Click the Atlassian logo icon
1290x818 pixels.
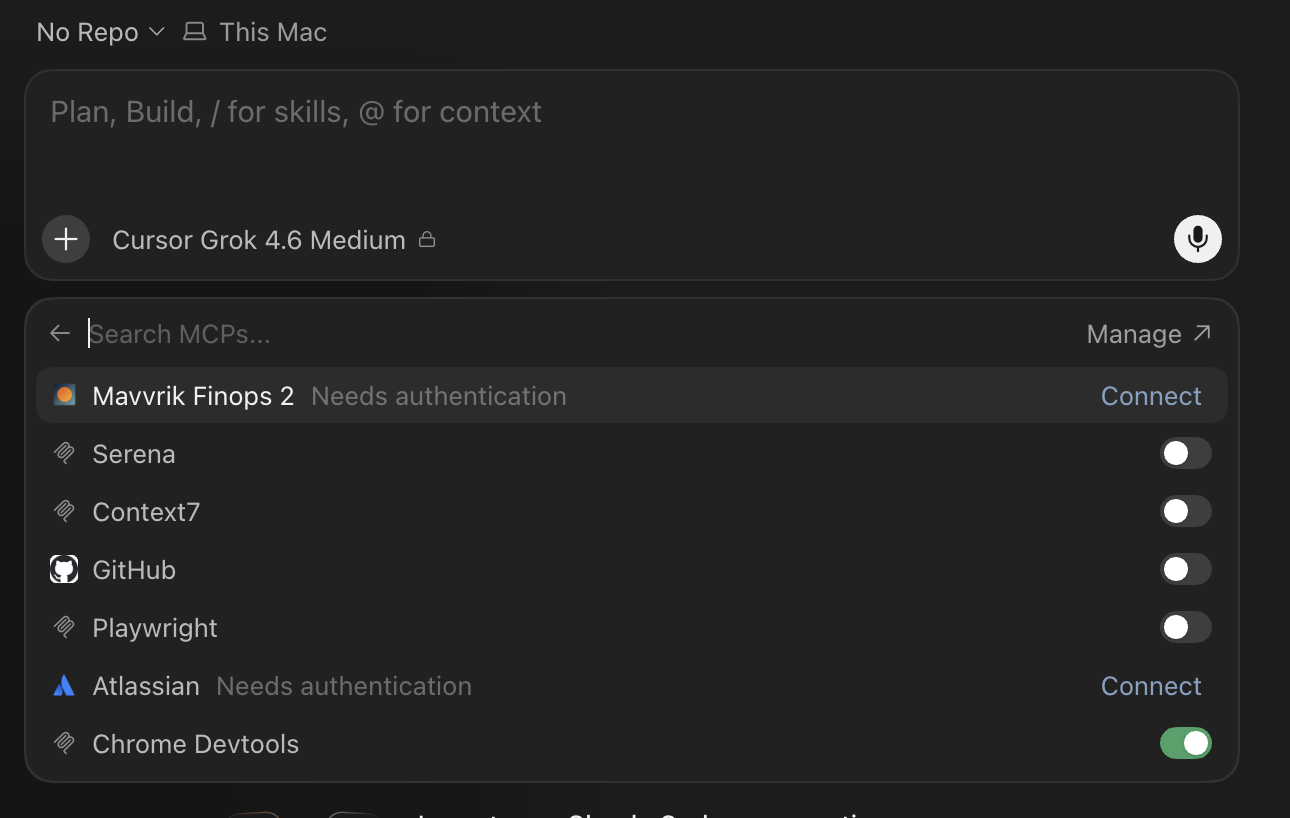click(x=64, y=686)
